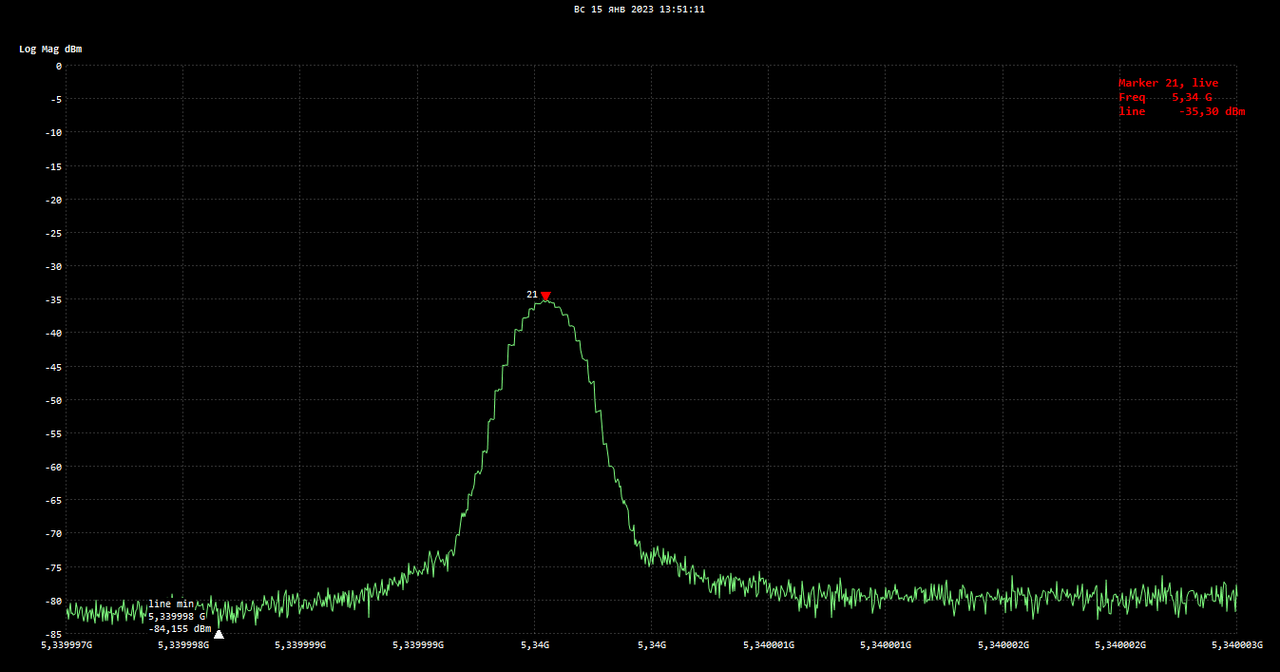Viewport: 1280px width, 672px height.
Task: Click the "-10" y-axis label
Action: click(x=53, y=132)
